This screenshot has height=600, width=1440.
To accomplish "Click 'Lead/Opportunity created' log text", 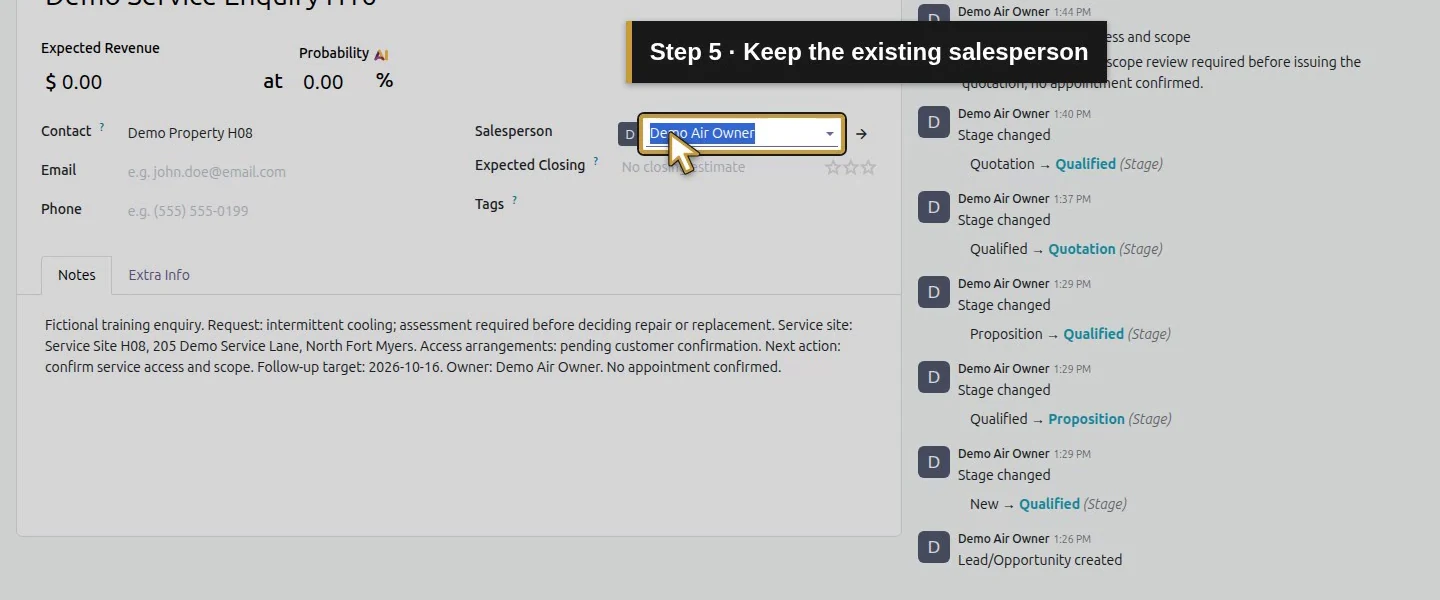I will [1040, 560].
